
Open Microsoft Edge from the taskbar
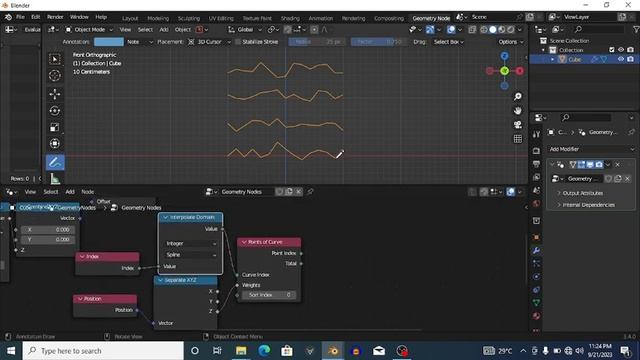click(x=264, y=351)
